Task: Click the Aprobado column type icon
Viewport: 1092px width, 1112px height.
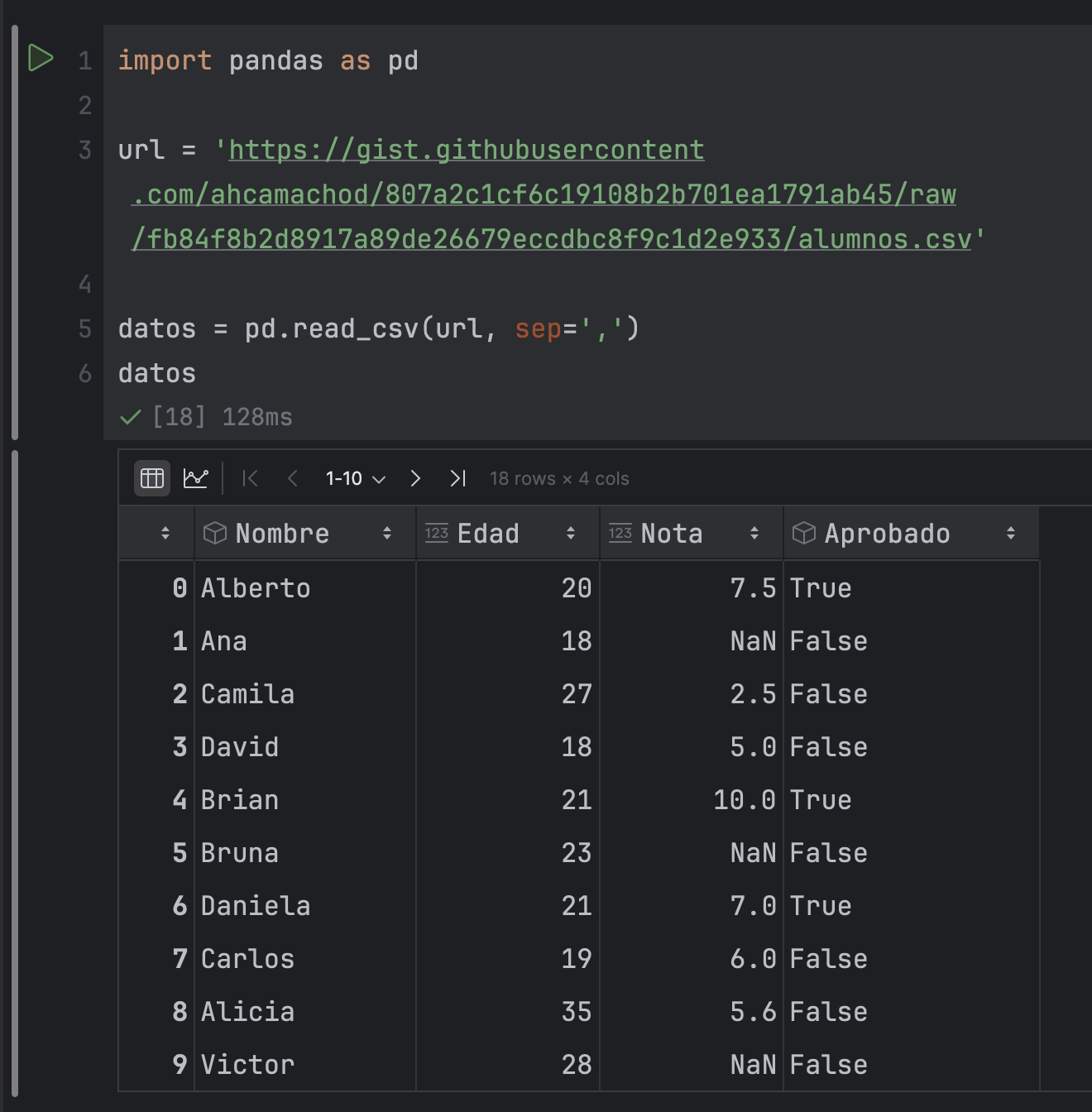Action: 804,533
